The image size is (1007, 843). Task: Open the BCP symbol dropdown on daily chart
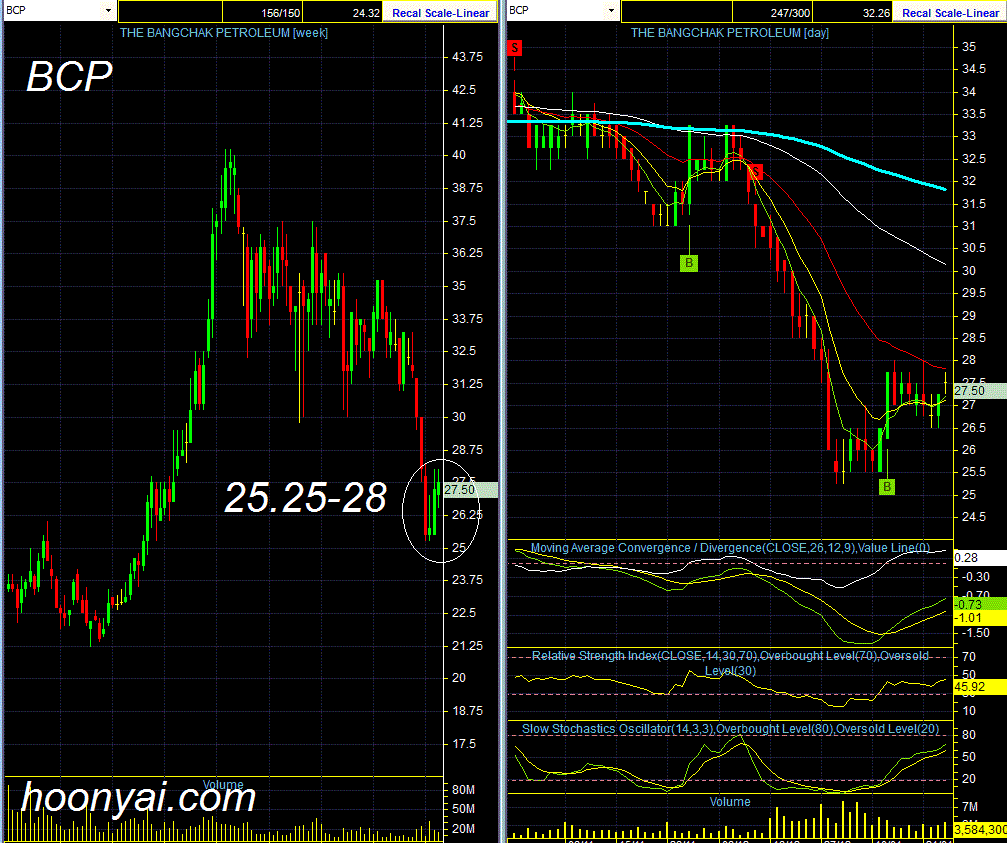click(611, 10)
